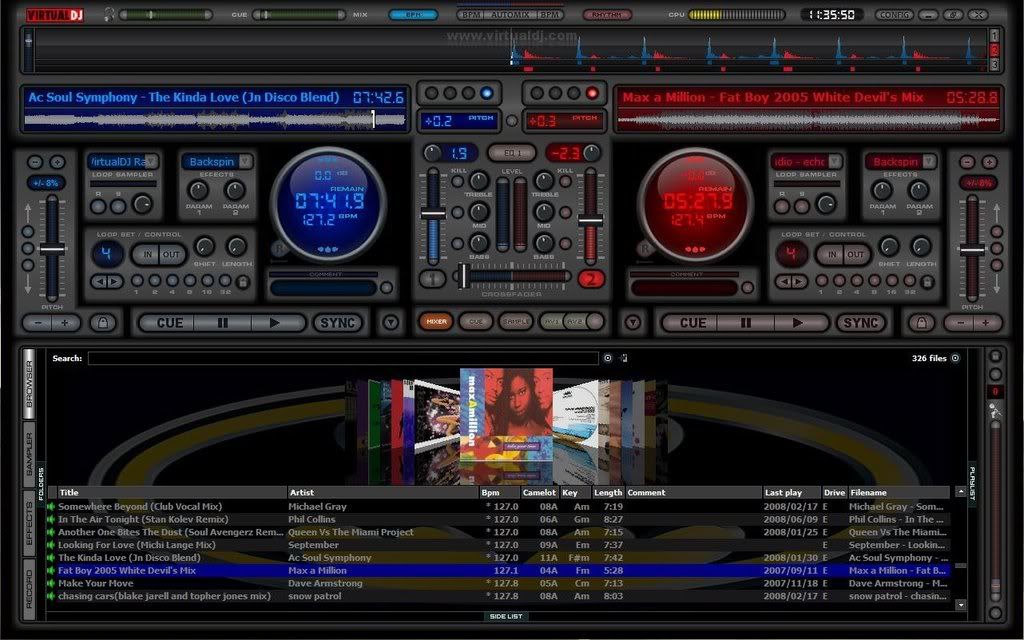This screenshot has height=640, width=1024.
Task: Nudge the right deck pitch bend minus
Action: pos(960,323)
